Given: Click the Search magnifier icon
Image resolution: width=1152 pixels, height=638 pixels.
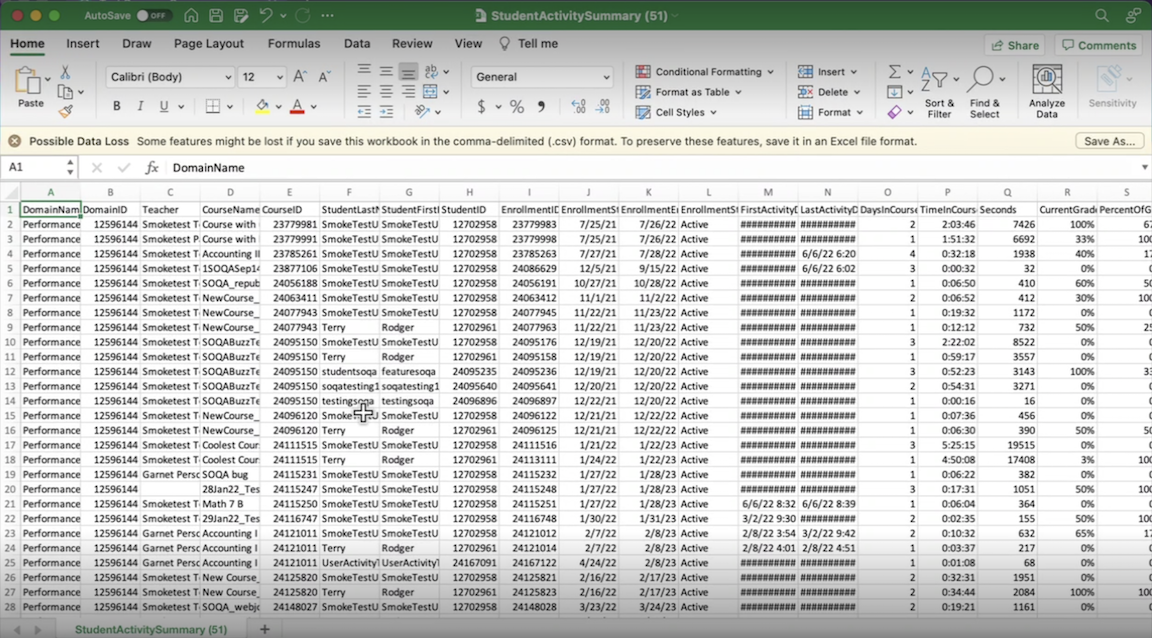Looking at the screenshot, I should pos(1101,15).
